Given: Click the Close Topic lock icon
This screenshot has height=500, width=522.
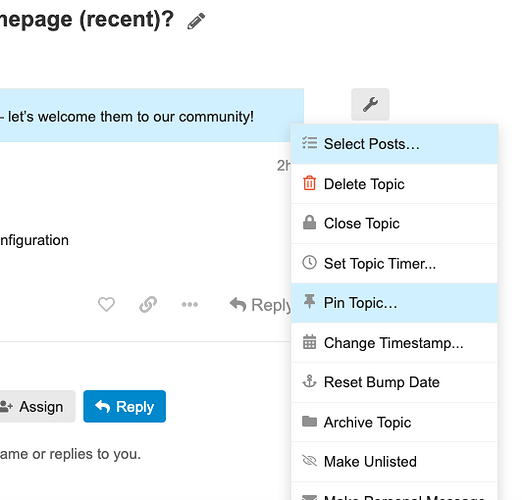Looking at the screenshot, I should (309, 223).
